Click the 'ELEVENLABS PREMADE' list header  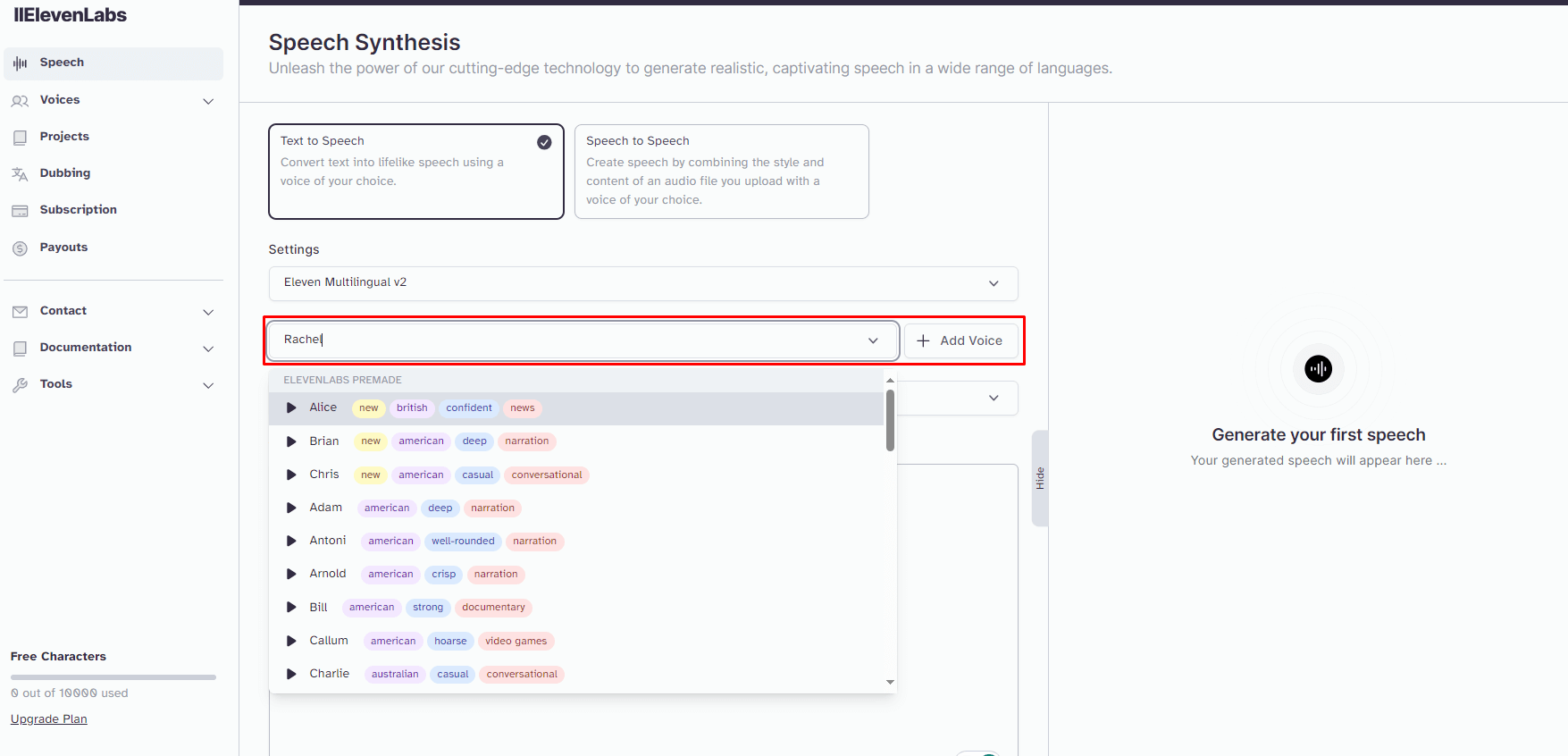pyautogui.click(x=343, y=380)
